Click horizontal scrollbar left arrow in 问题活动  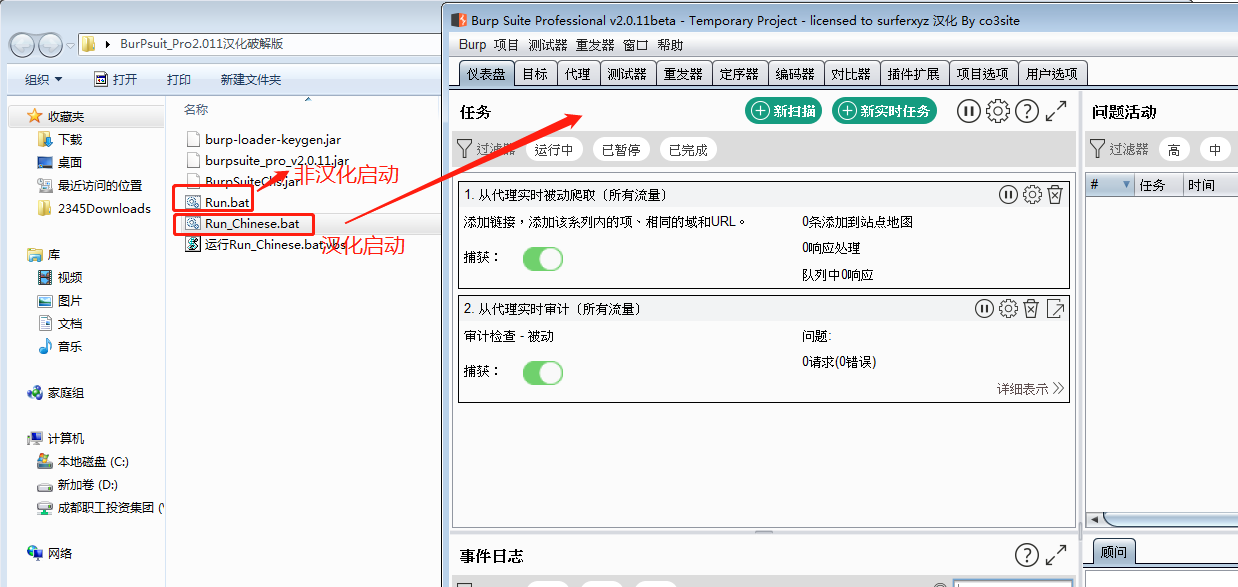pos(1095,519)
